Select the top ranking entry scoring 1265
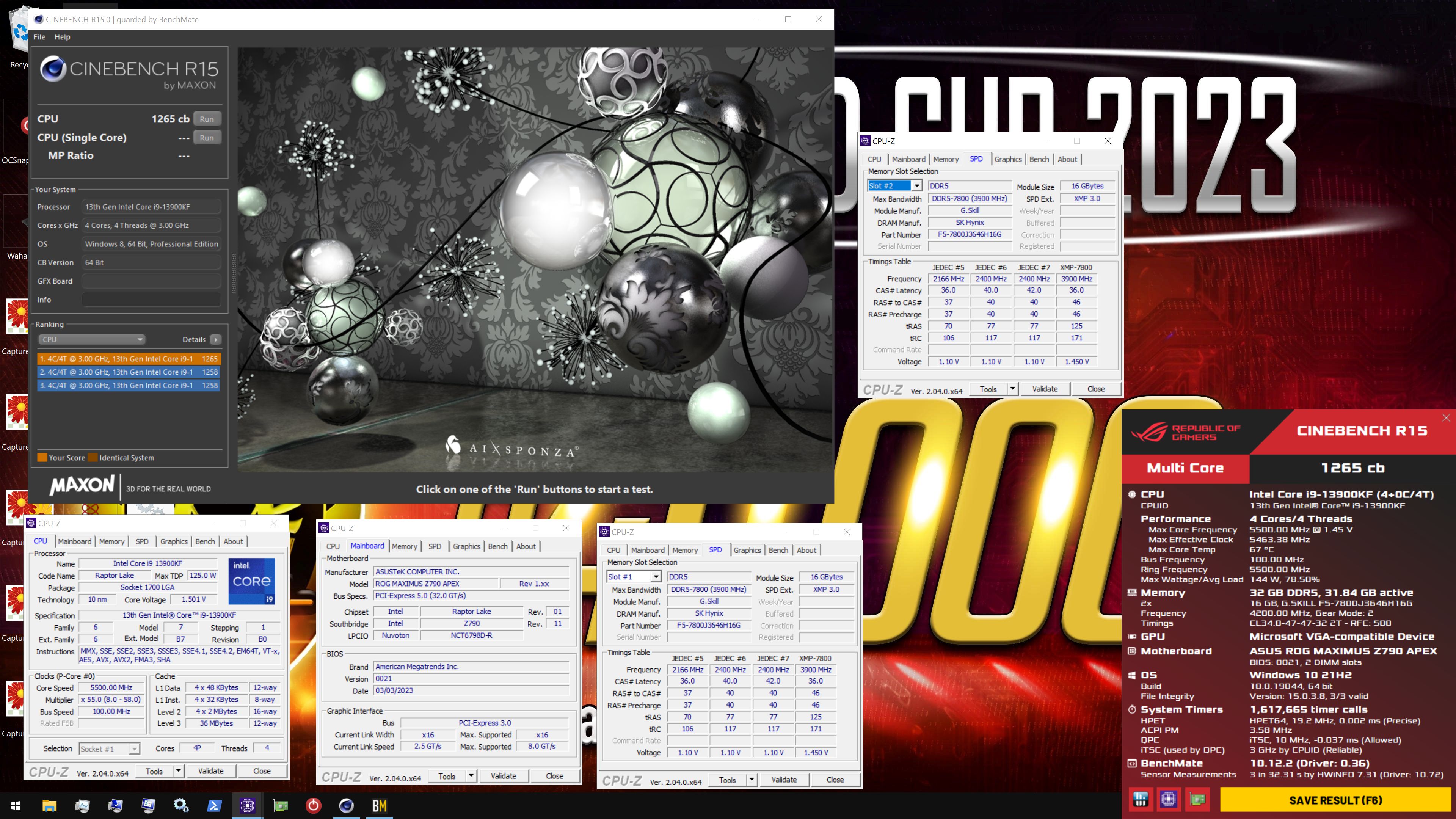1456x819 pixels. [129, 359]
